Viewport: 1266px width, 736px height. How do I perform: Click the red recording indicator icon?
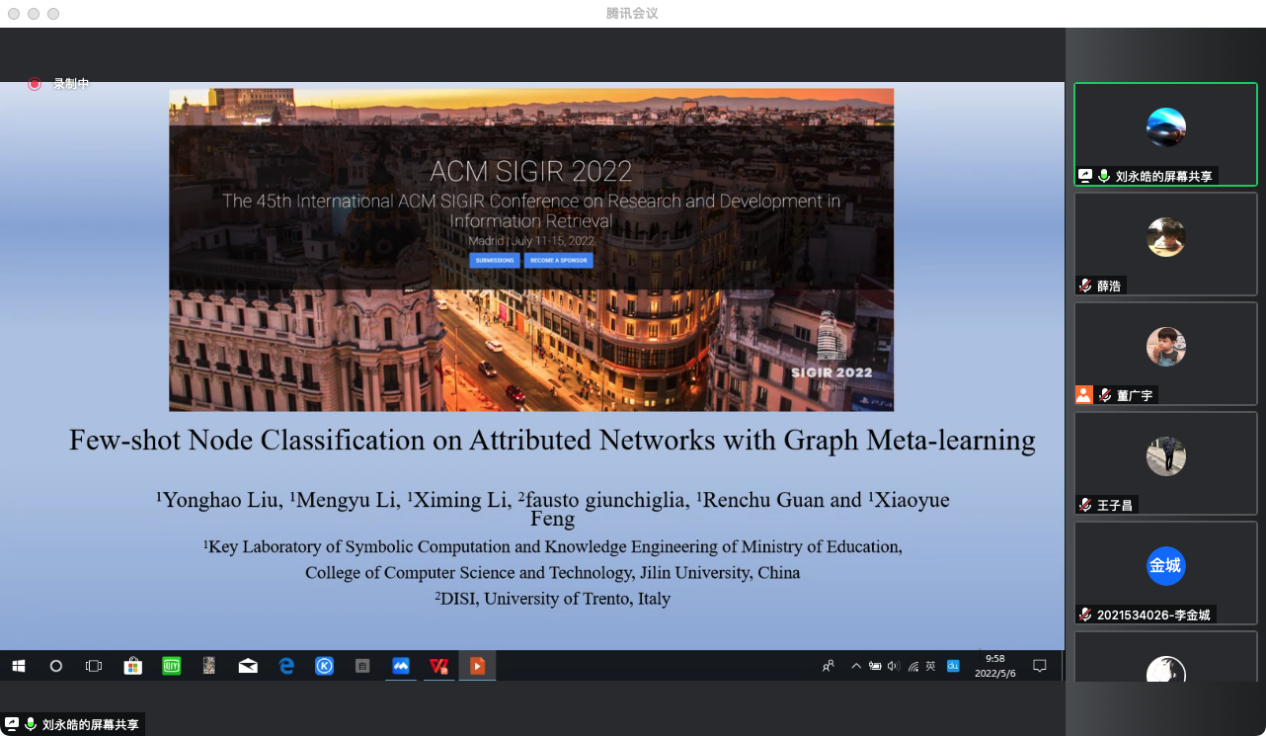pos(34,84)
